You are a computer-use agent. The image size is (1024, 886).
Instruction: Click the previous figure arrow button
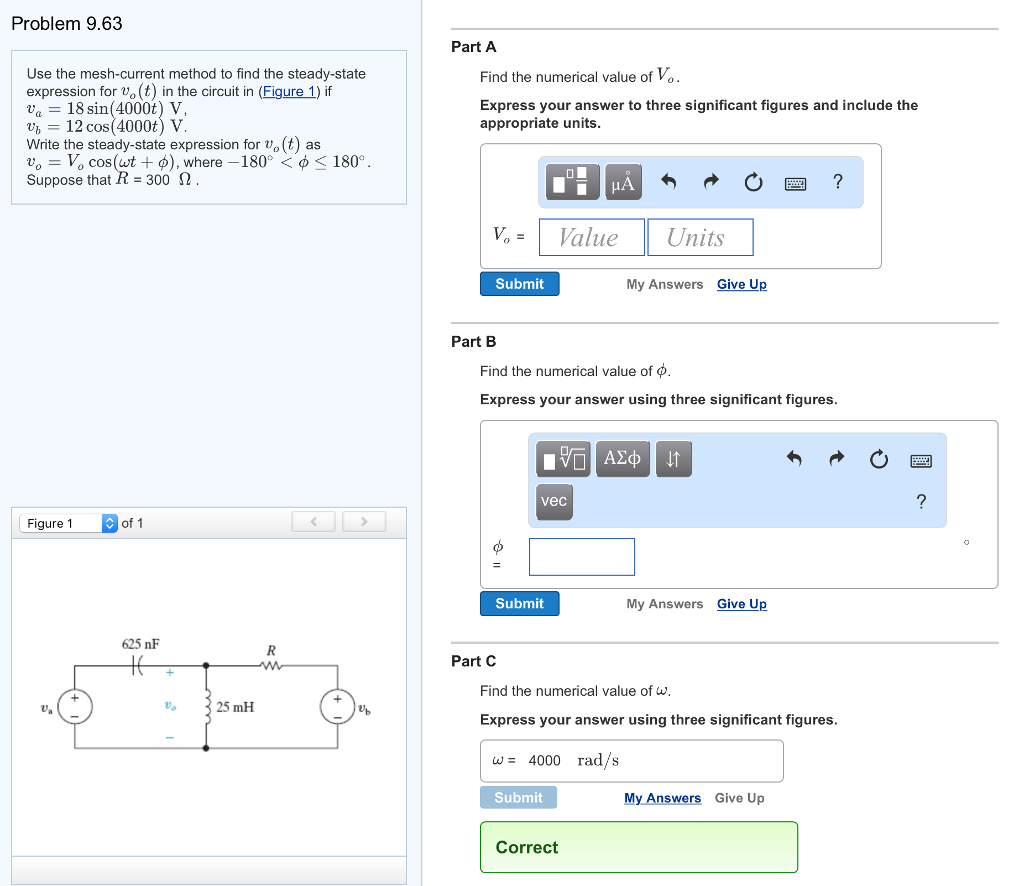point(313,521)
